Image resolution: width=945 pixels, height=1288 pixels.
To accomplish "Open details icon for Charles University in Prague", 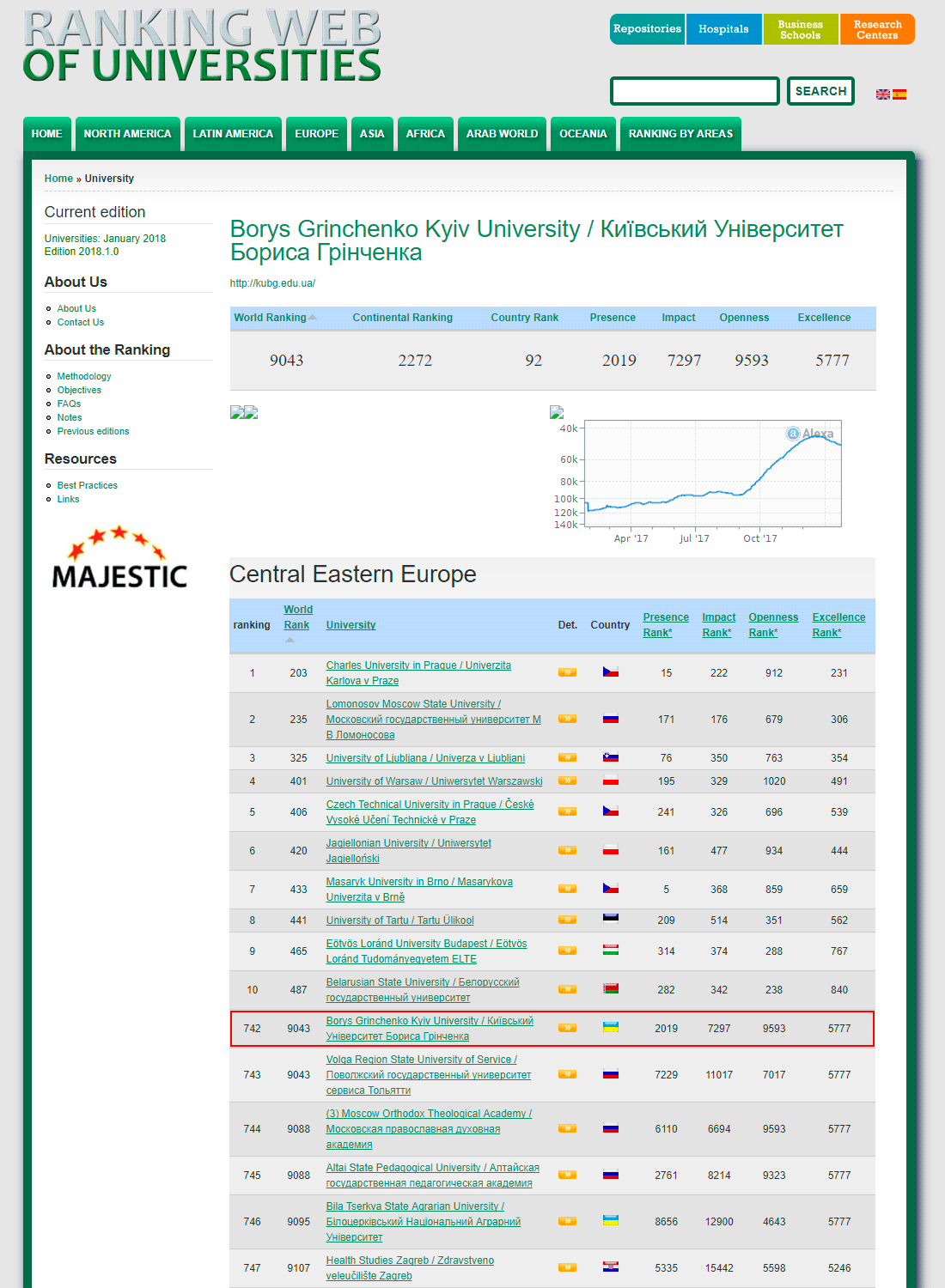I will [x=567, y=672].
